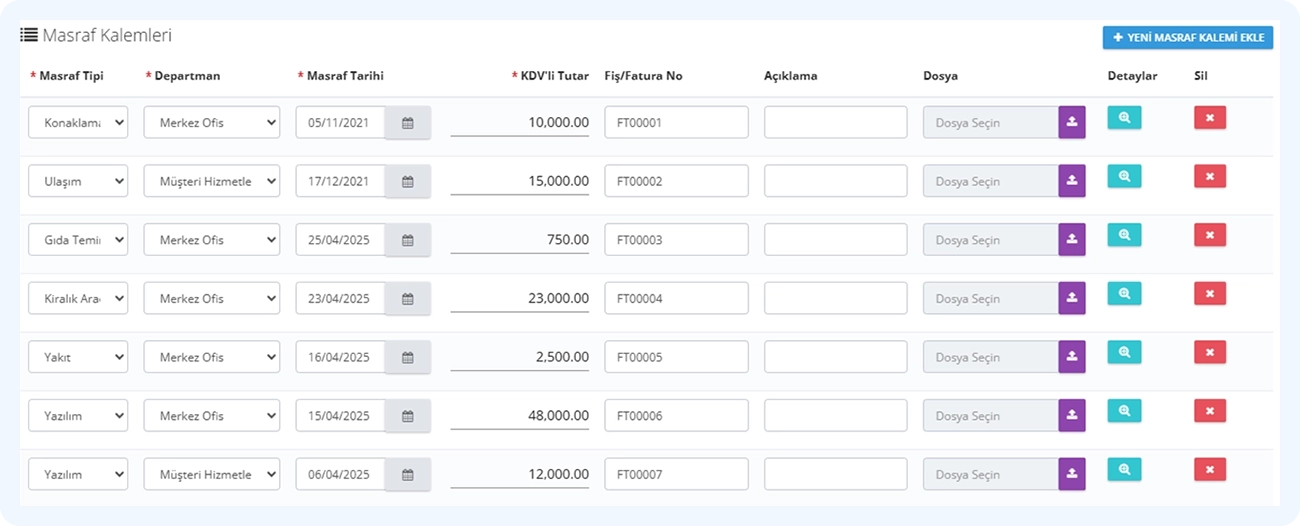
Task: Click Dosya Seçin field for FT00003
Action: 991,240
